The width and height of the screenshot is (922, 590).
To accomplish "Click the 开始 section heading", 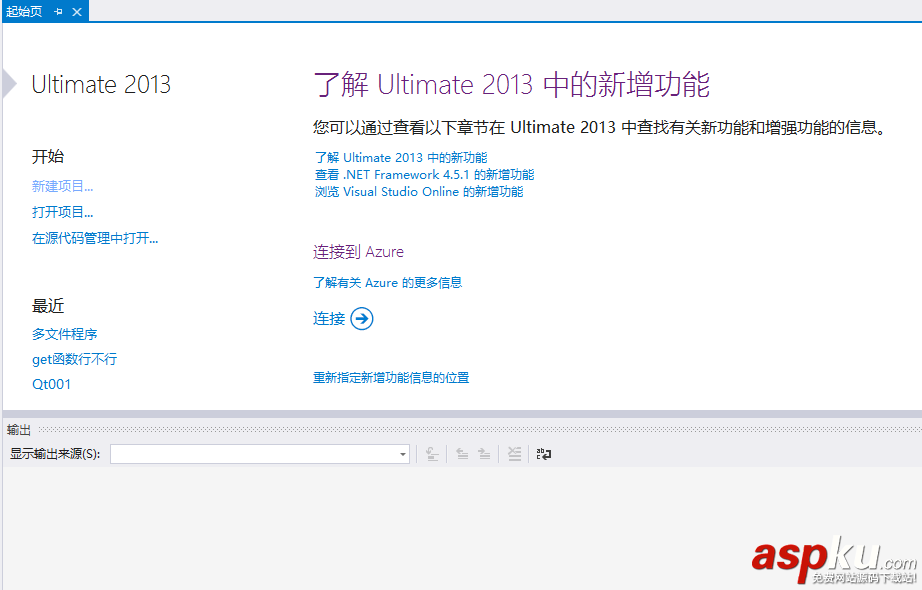I will (48, 156).
